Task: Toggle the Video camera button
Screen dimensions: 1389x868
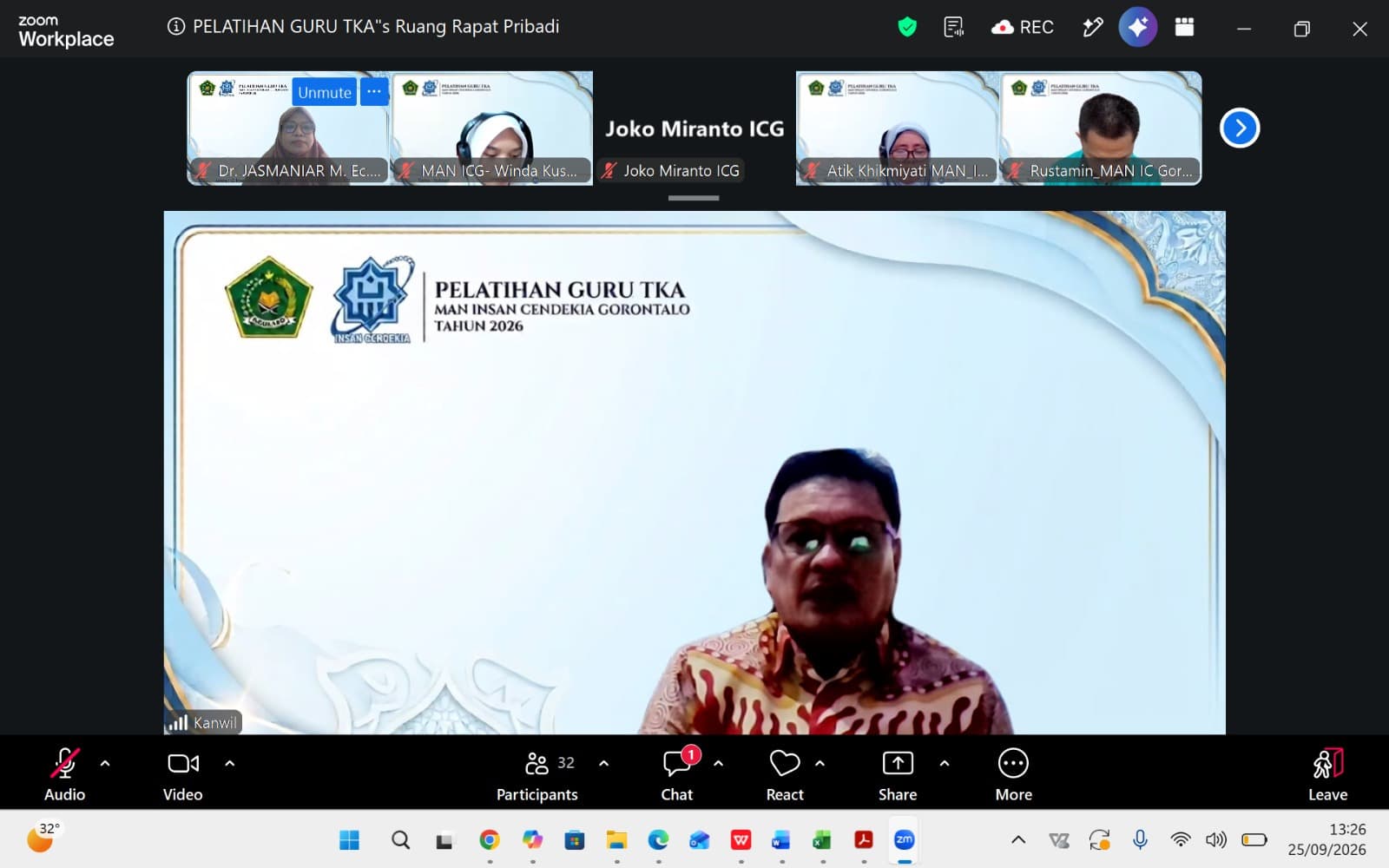Action: [x=183, y=773]
